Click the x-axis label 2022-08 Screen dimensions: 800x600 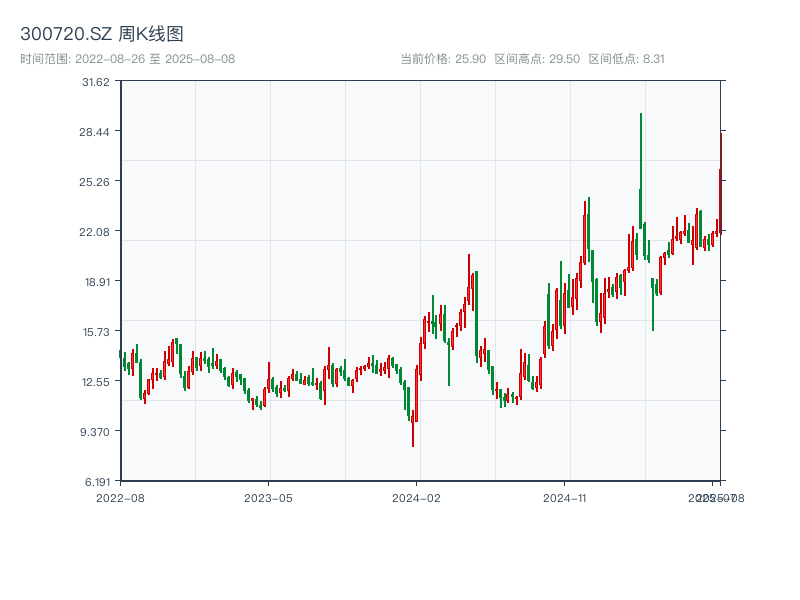coord(120,498)
